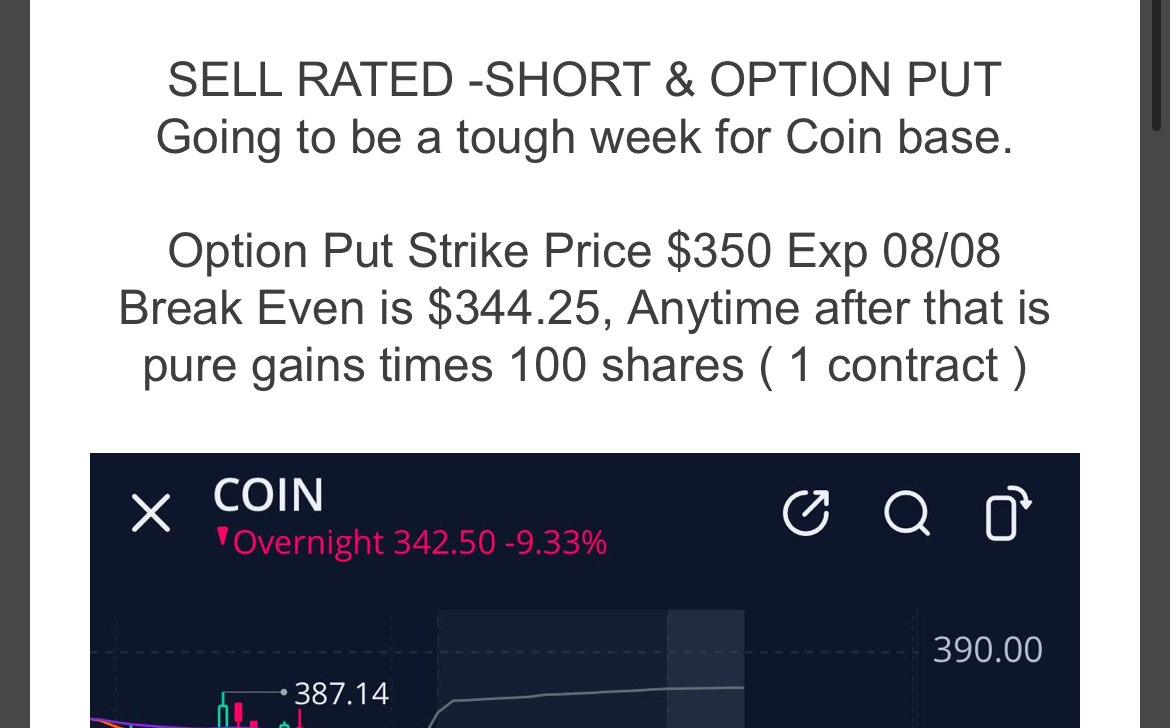Image resolution: width=1170 pixels, height=728 pixels.
Task: Click the red down-triangle beside Overnight
Action: pos(222,537)
